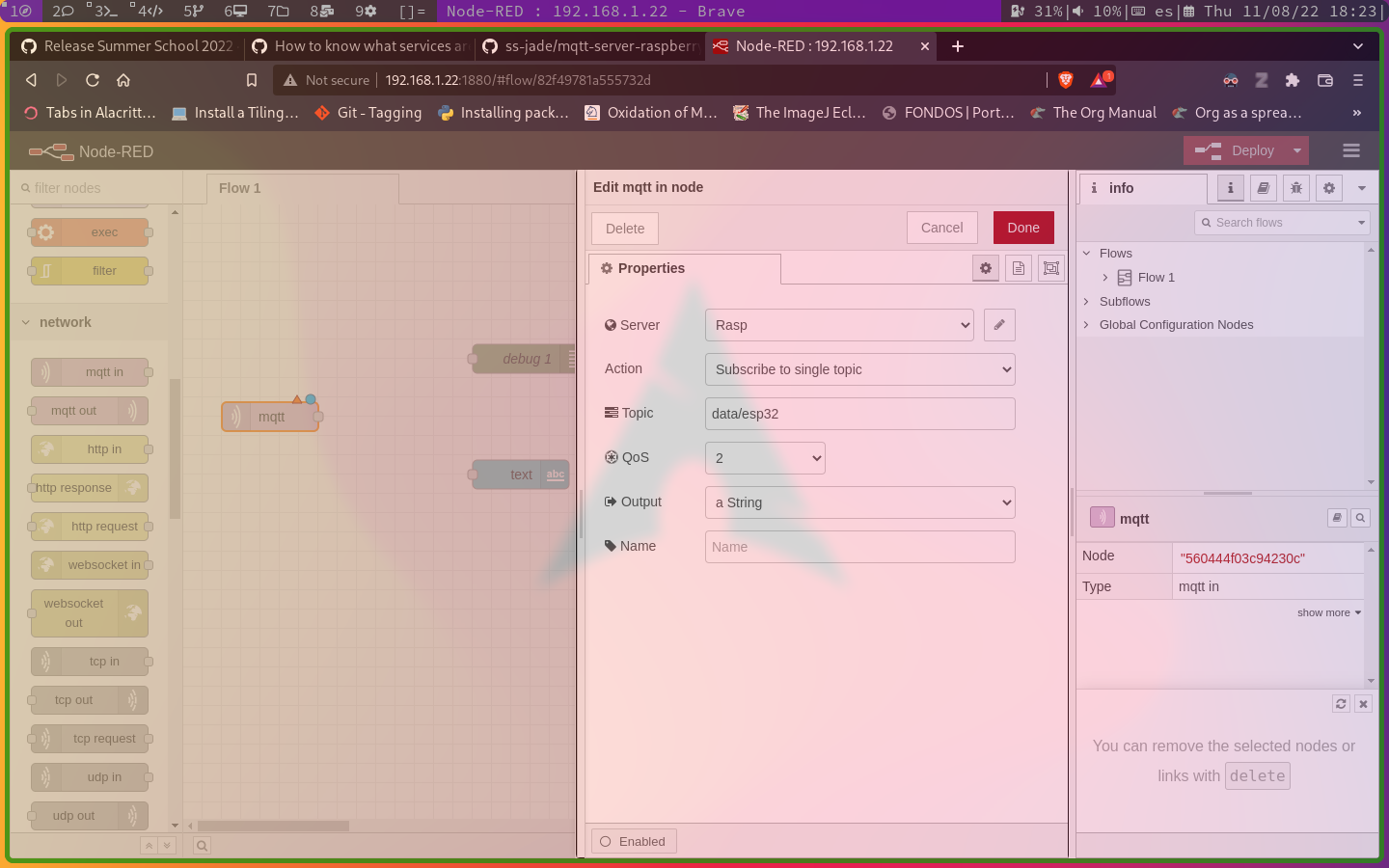The width and height of the screenshot is (1389, 868).
Task: Open configuration nodes gear sidebar tab
Action: [1329, 188]
